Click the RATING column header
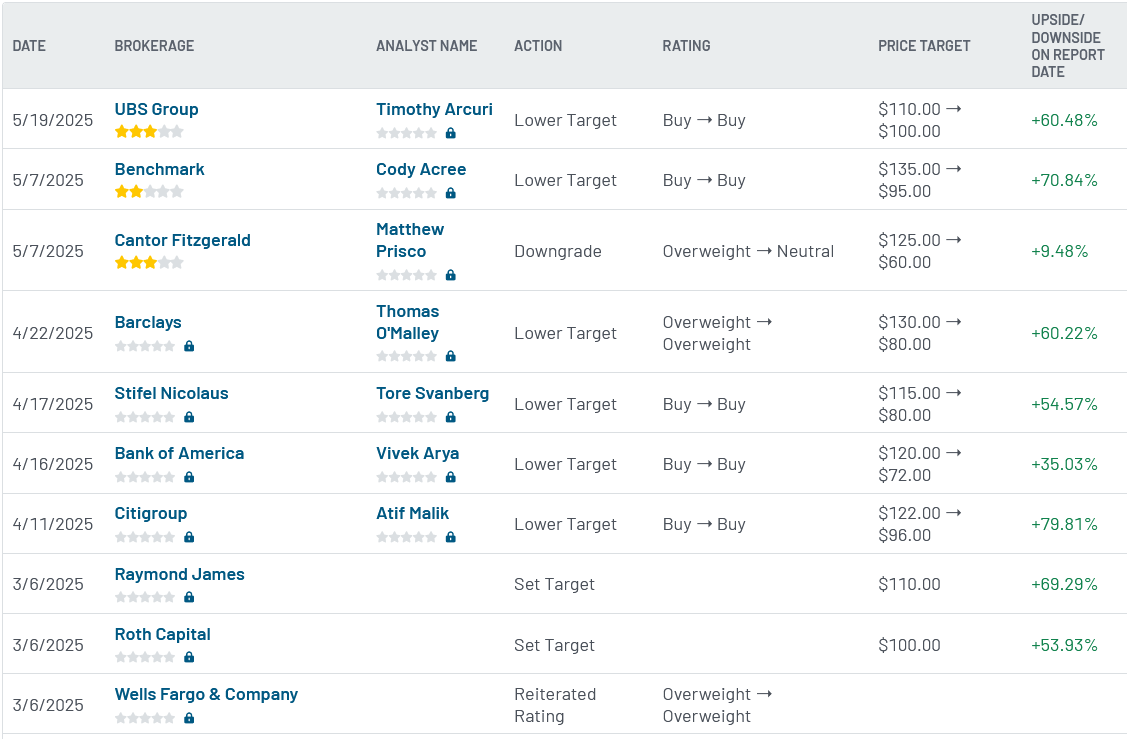 (x=686, y=46)
